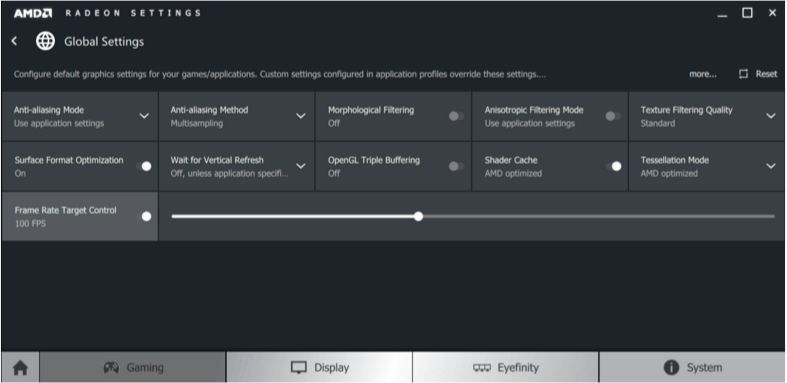This screenshot has width=787, height=383.
Task: Click 'AMD optimized' under Shader Cache
Action: click(513, 174)
